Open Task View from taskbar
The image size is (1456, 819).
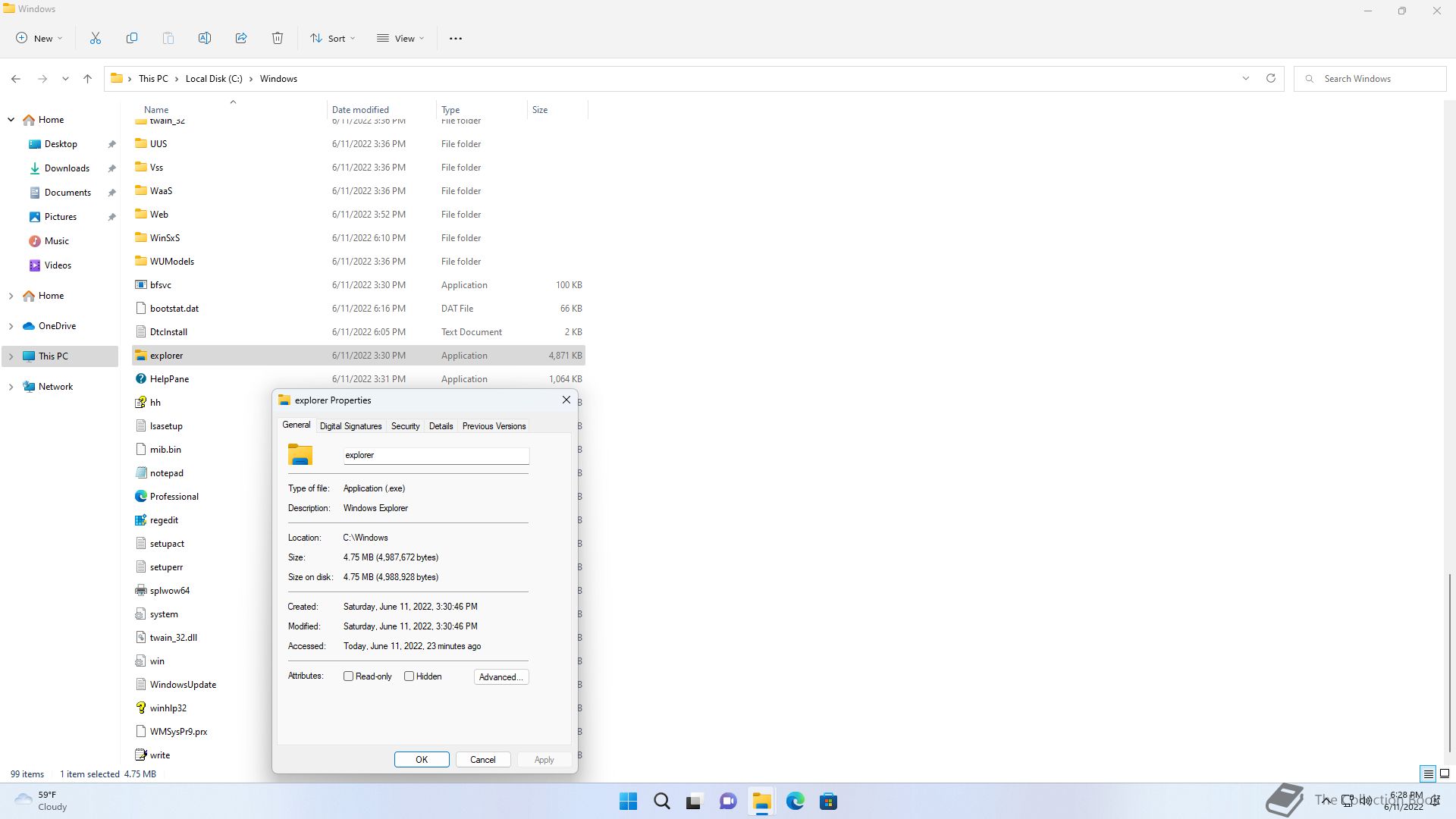[694, 802]
